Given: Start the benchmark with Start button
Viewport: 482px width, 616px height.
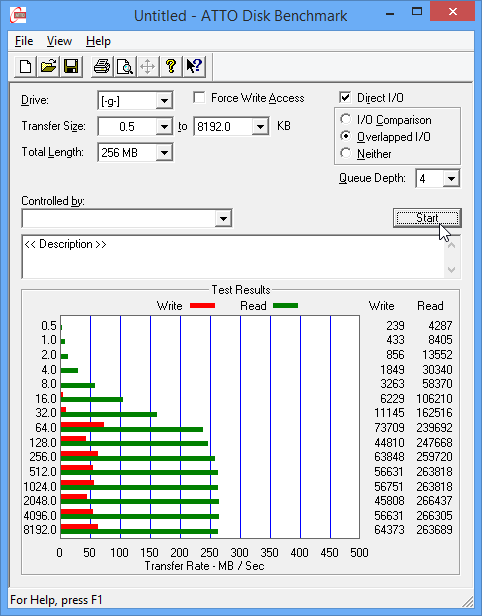Looking at the screenshot, I should pos(427,218).
